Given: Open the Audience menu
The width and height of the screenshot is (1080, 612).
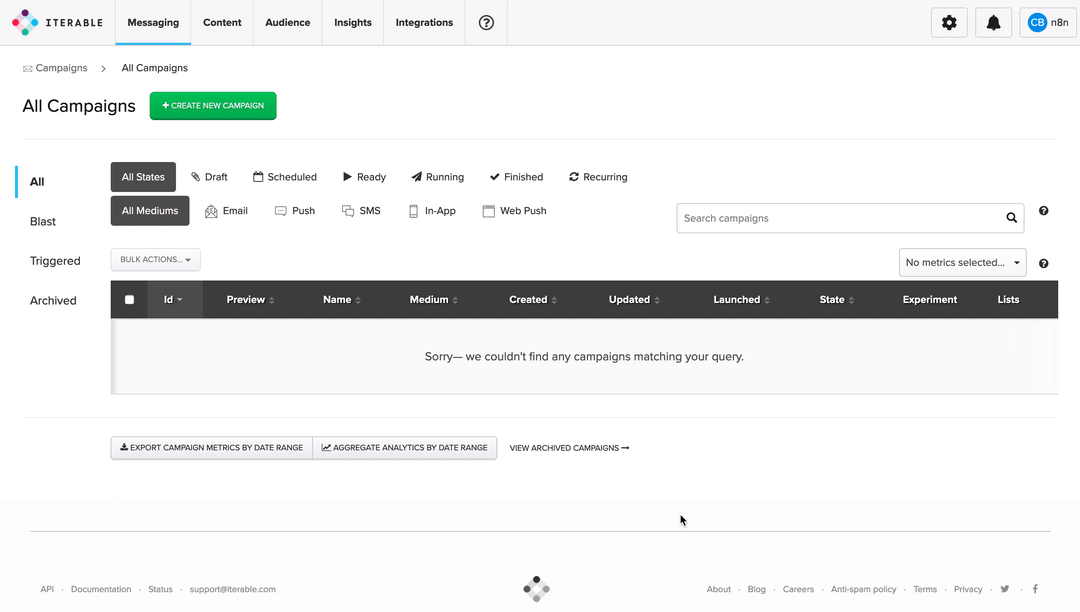Looking at the screenshot, I should tap(287, 23).
